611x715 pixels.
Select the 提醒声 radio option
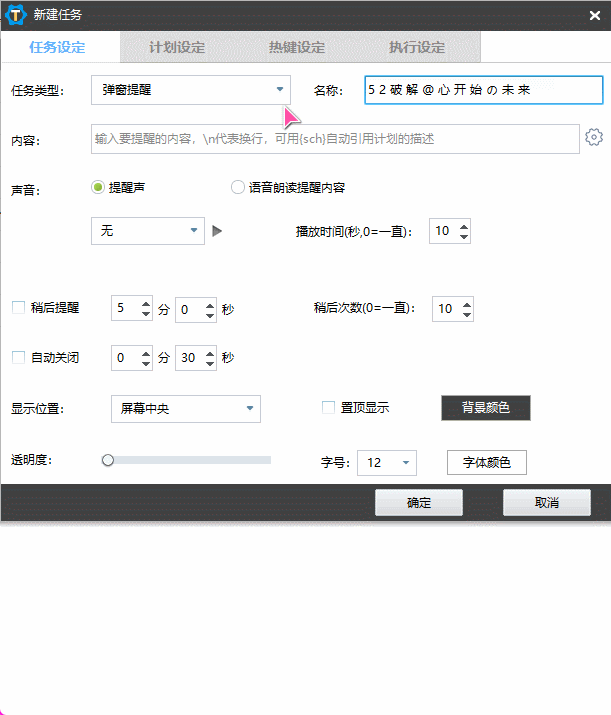(98, 186)
